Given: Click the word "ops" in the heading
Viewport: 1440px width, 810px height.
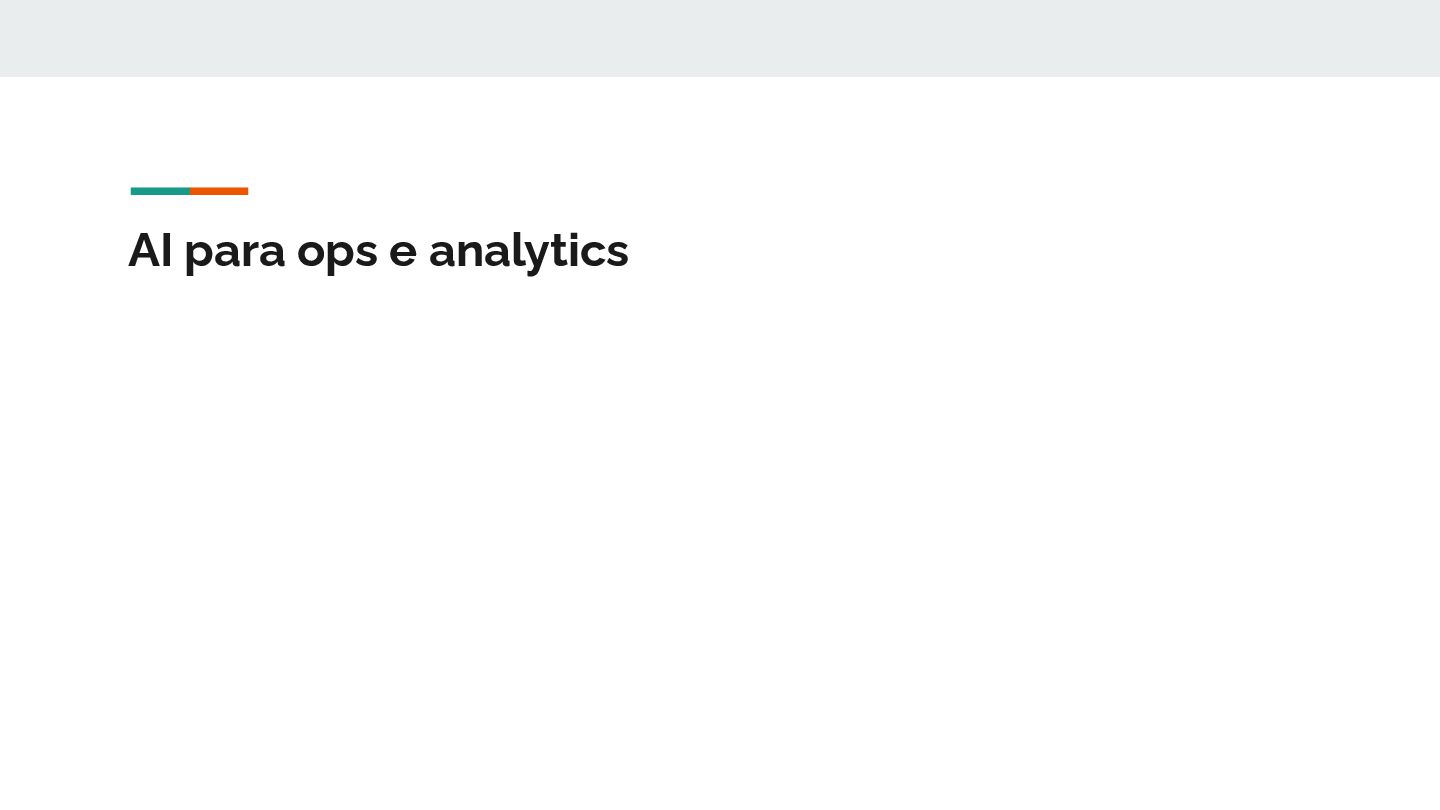Looking at the screenshot, I should pyautogui.click(x=337, y=252).
